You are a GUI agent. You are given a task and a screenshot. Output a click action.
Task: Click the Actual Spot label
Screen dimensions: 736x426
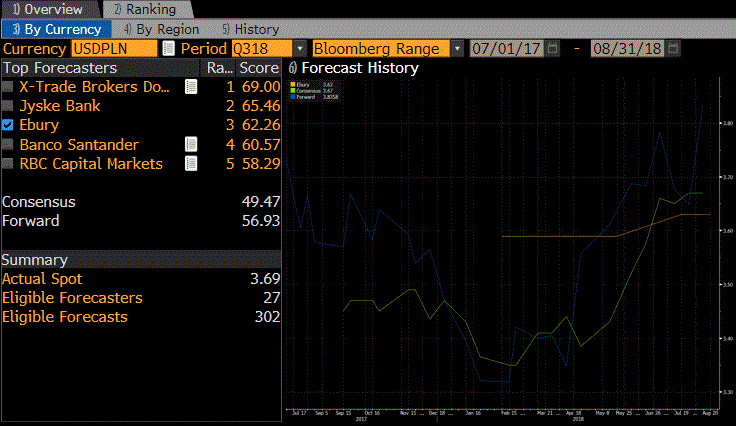(42, 279)
